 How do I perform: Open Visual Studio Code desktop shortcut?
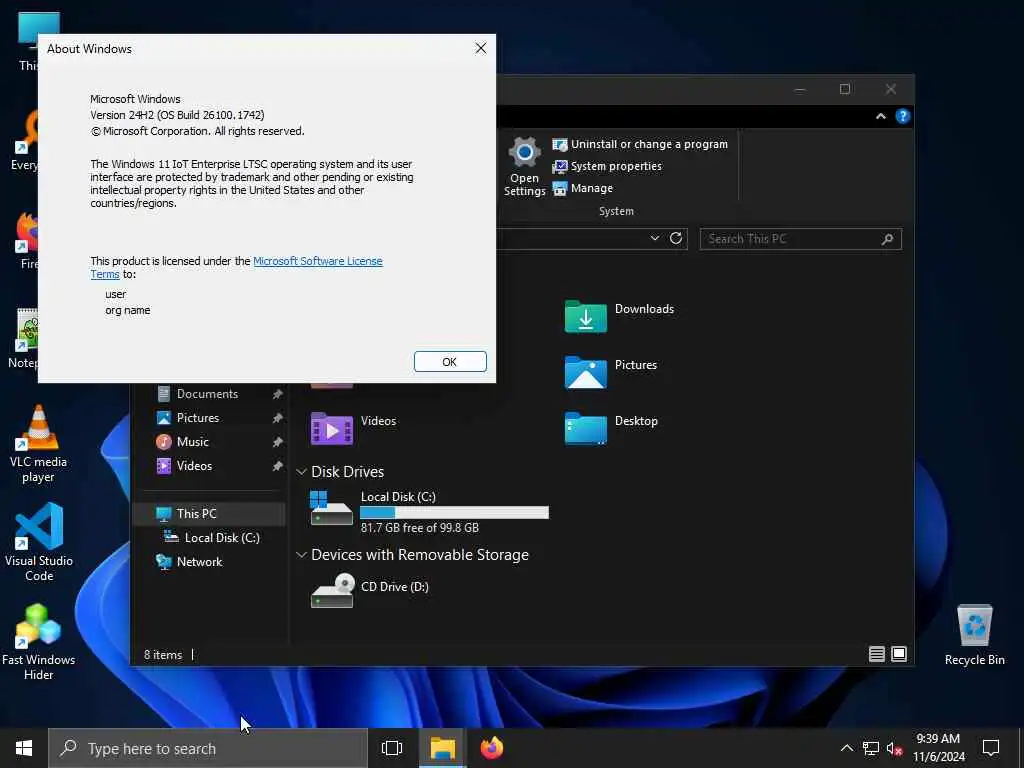click(39, 542)
